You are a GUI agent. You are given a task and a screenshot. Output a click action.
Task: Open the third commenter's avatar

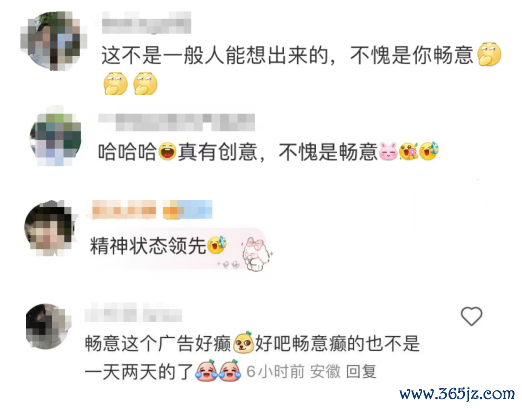50,228
